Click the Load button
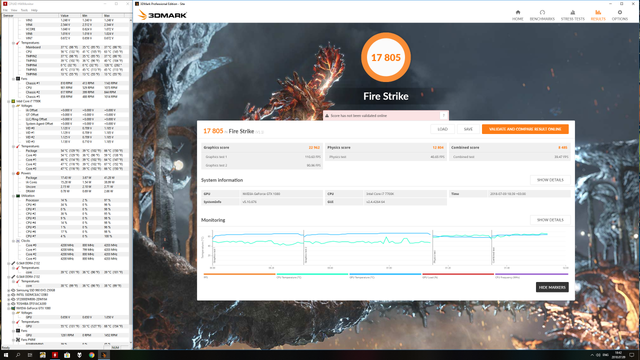The width and height of the screenshot is (640, 360). 442,129
